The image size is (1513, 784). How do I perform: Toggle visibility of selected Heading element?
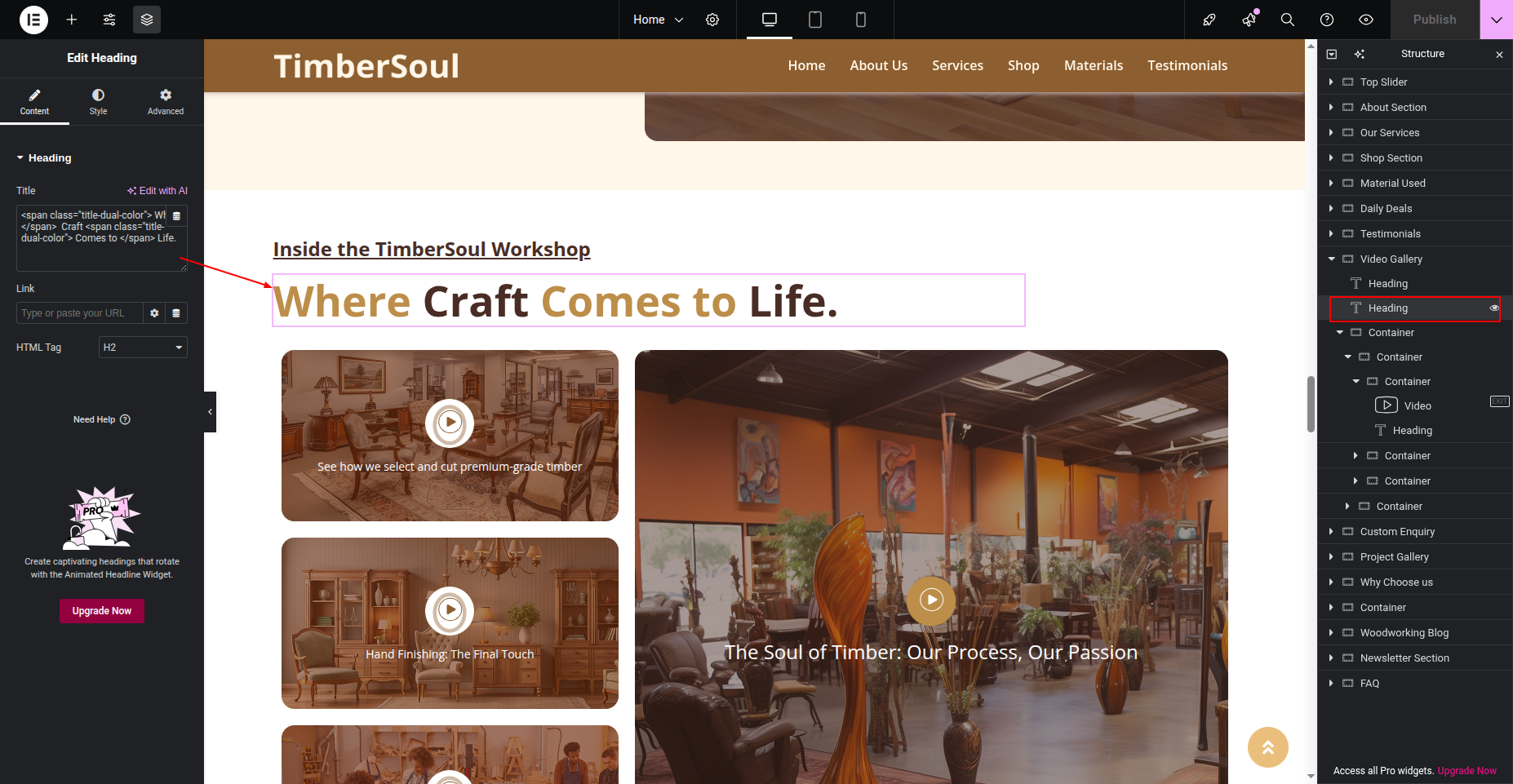1494,308
